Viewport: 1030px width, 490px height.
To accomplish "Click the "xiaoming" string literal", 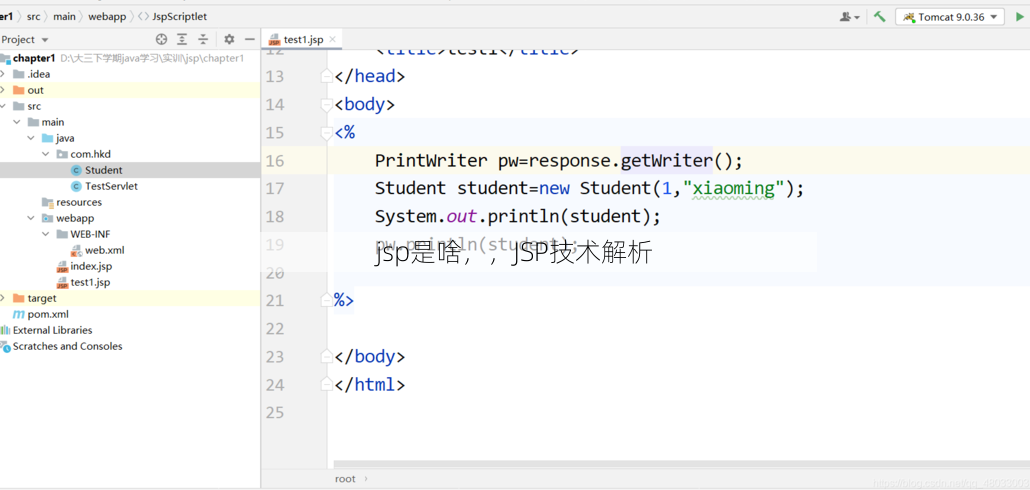I will click(734, 189).
